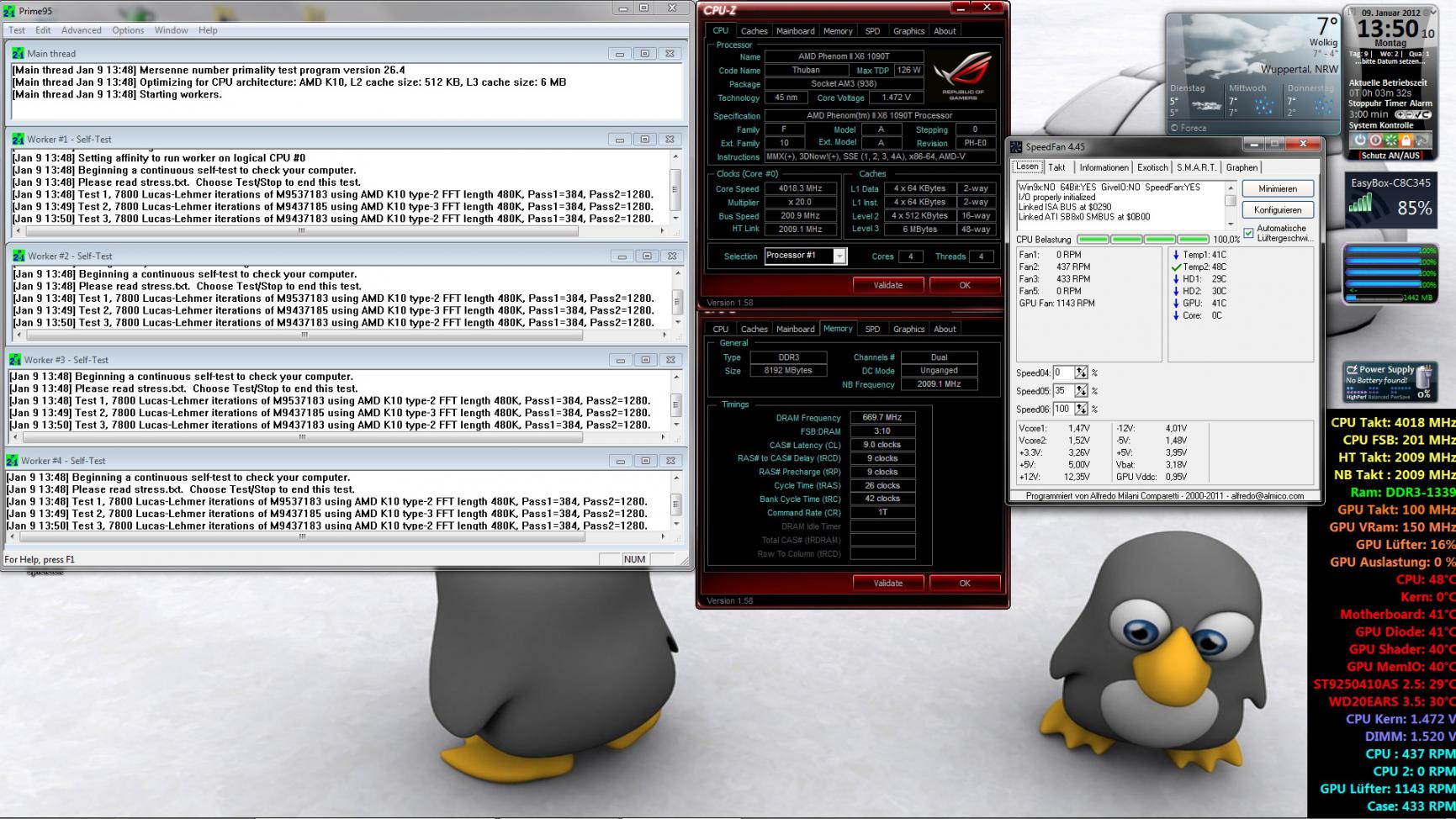The width and height of the screenshot is (1456, 819).
Task: Click the Worker #1 Self-Test window icon
Action: tap(19, 139)
